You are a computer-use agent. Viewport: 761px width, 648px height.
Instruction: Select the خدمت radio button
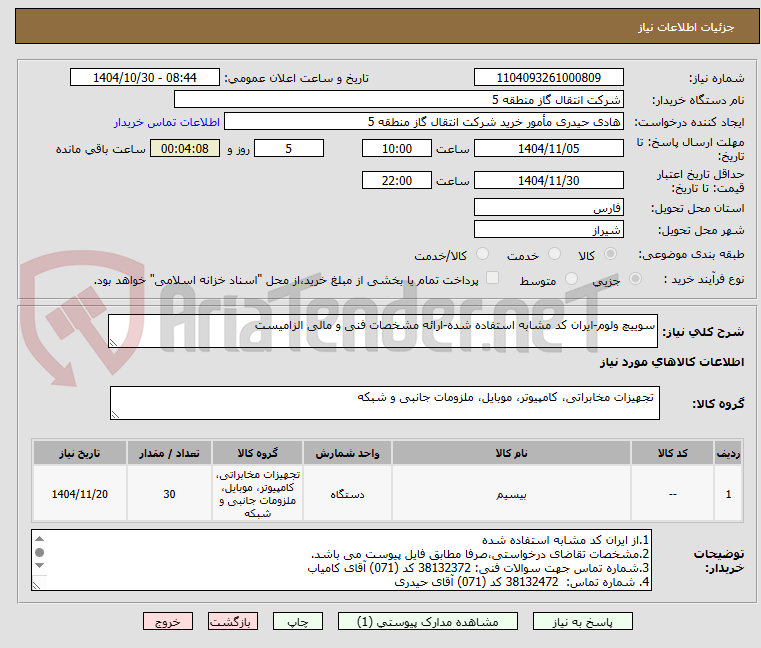pos(554,254)
